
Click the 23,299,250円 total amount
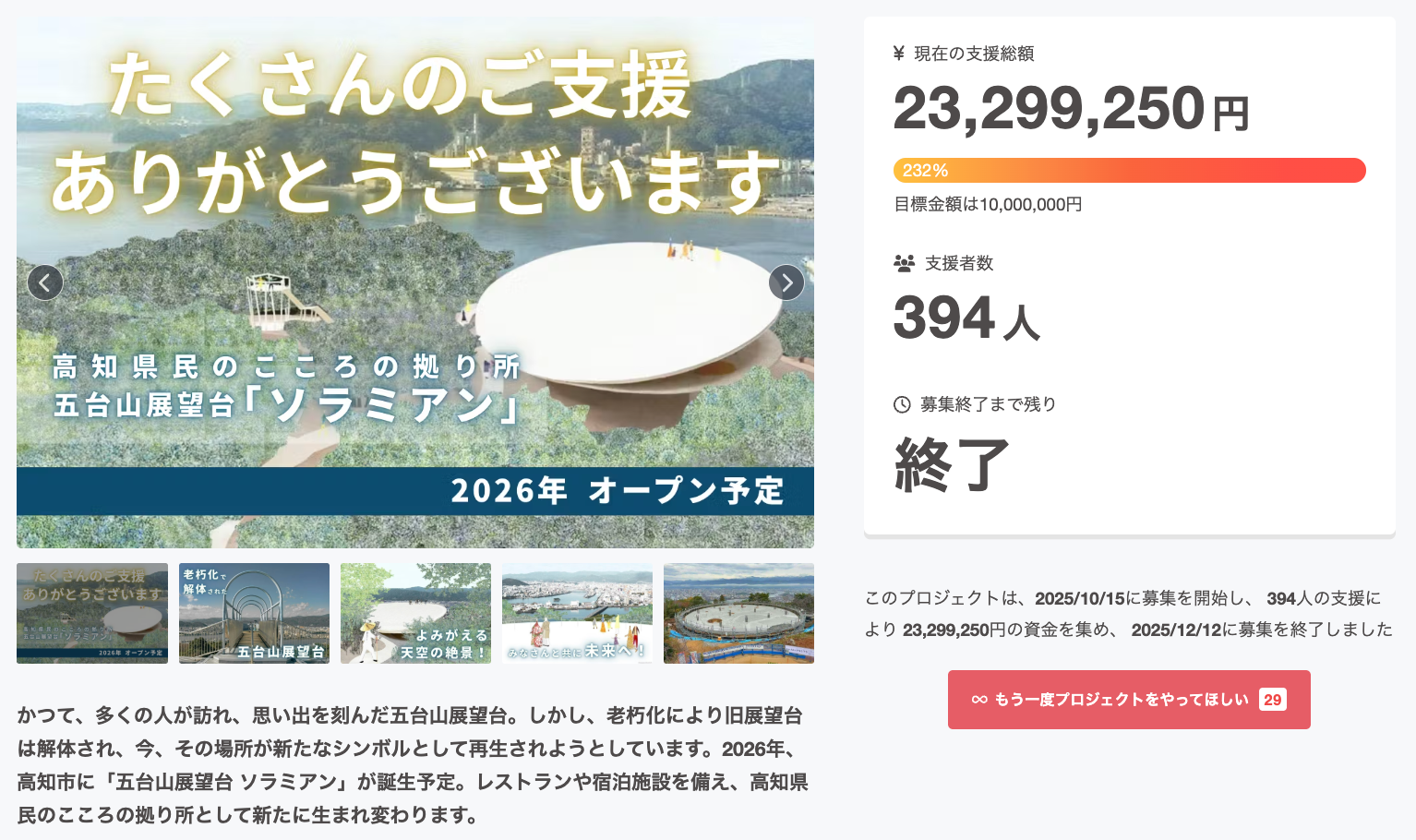1071,110
